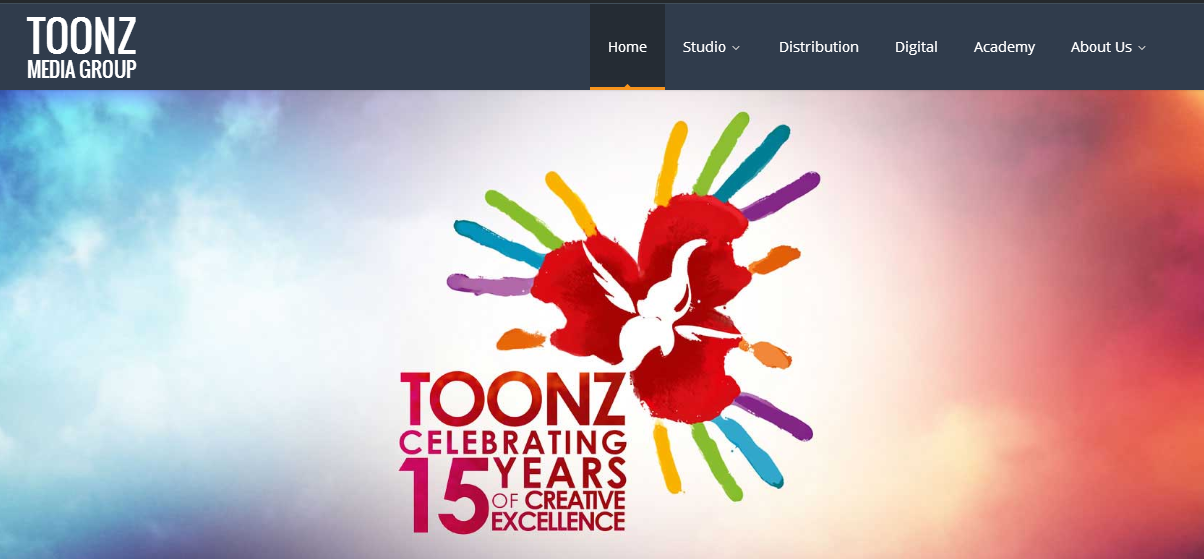Screen dimensions: 1204x559
Task: Open the Home navigation tab
Action: pyautogui.click(x=627, y=47)
